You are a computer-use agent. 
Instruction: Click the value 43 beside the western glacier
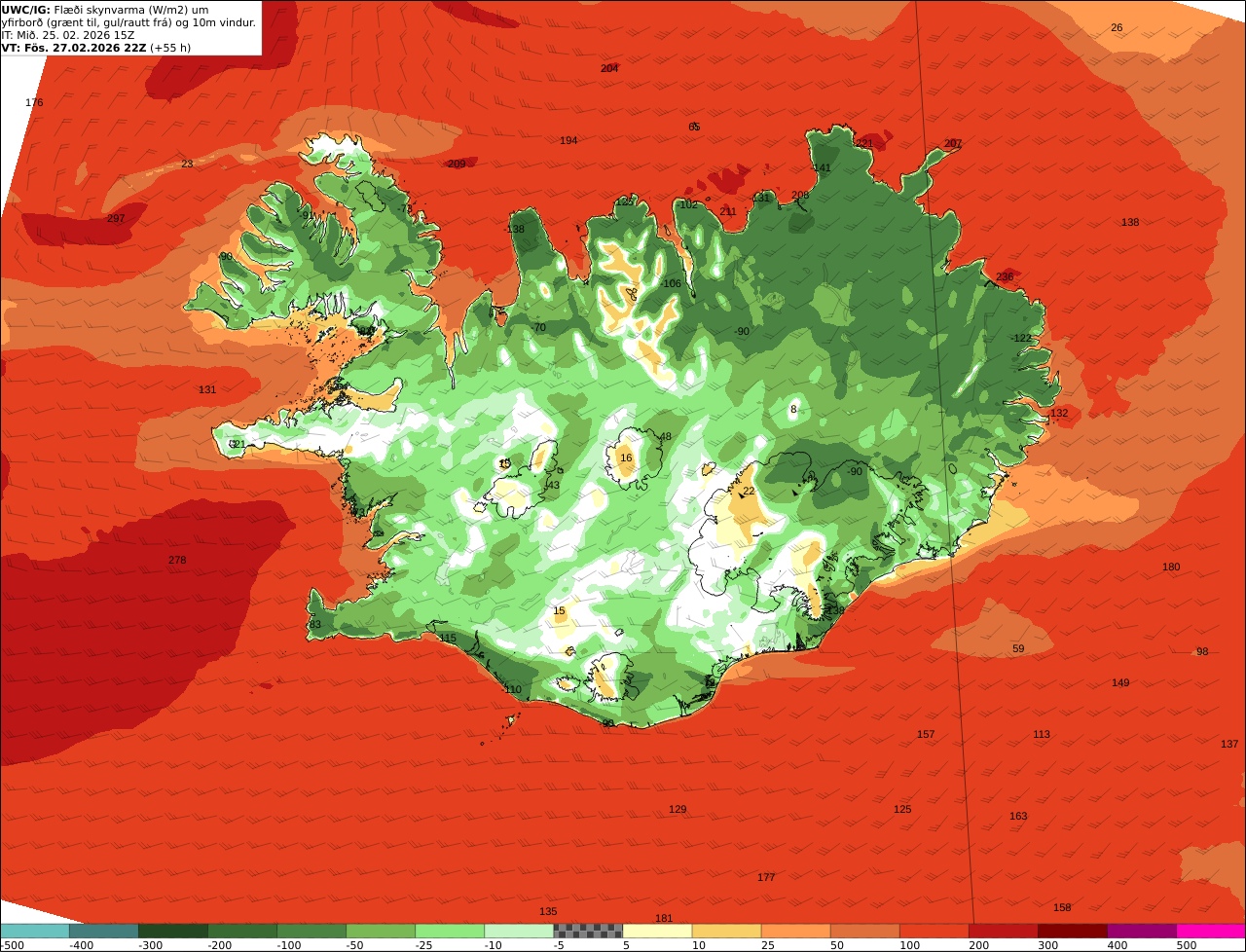554,485
